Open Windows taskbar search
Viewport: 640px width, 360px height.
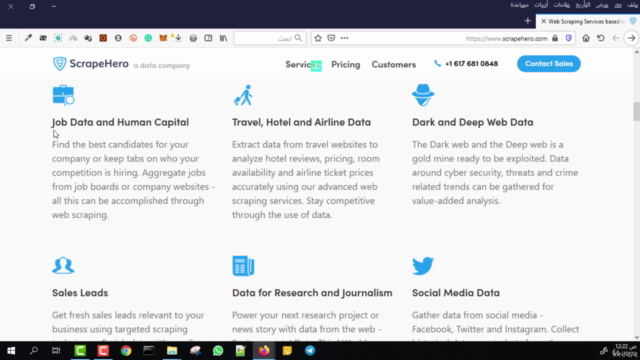(x=34, y=351)
